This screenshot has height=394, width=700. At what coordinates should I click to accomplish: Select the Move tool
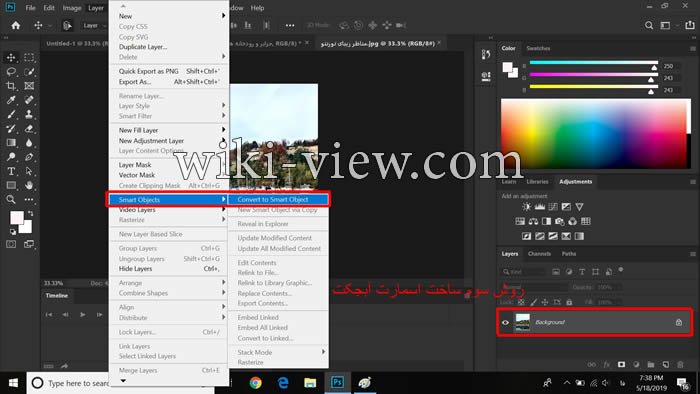[x=11, y=57]
